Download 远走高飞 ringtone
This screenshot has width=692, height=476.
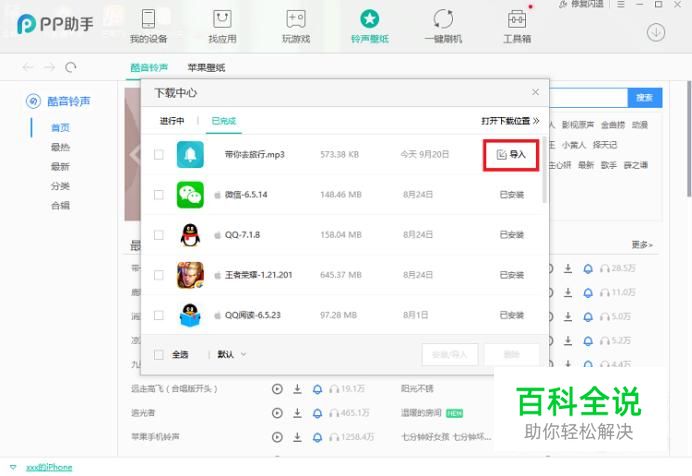tap(297, 389)
